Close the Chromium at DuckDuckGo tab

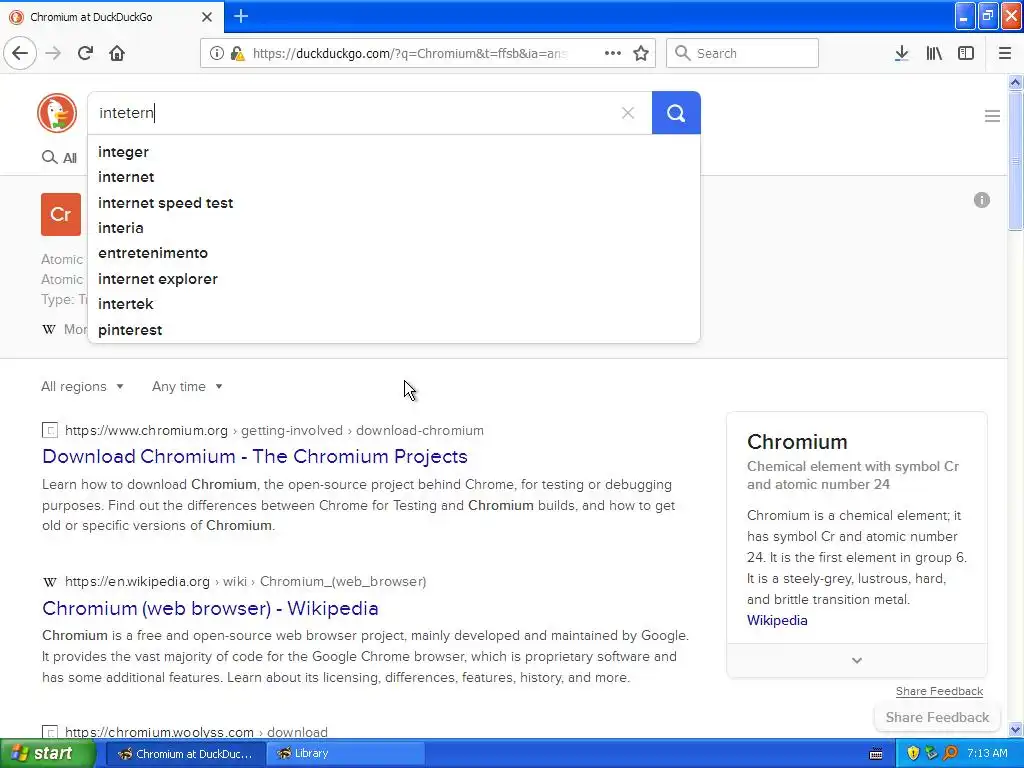(207, 17)
